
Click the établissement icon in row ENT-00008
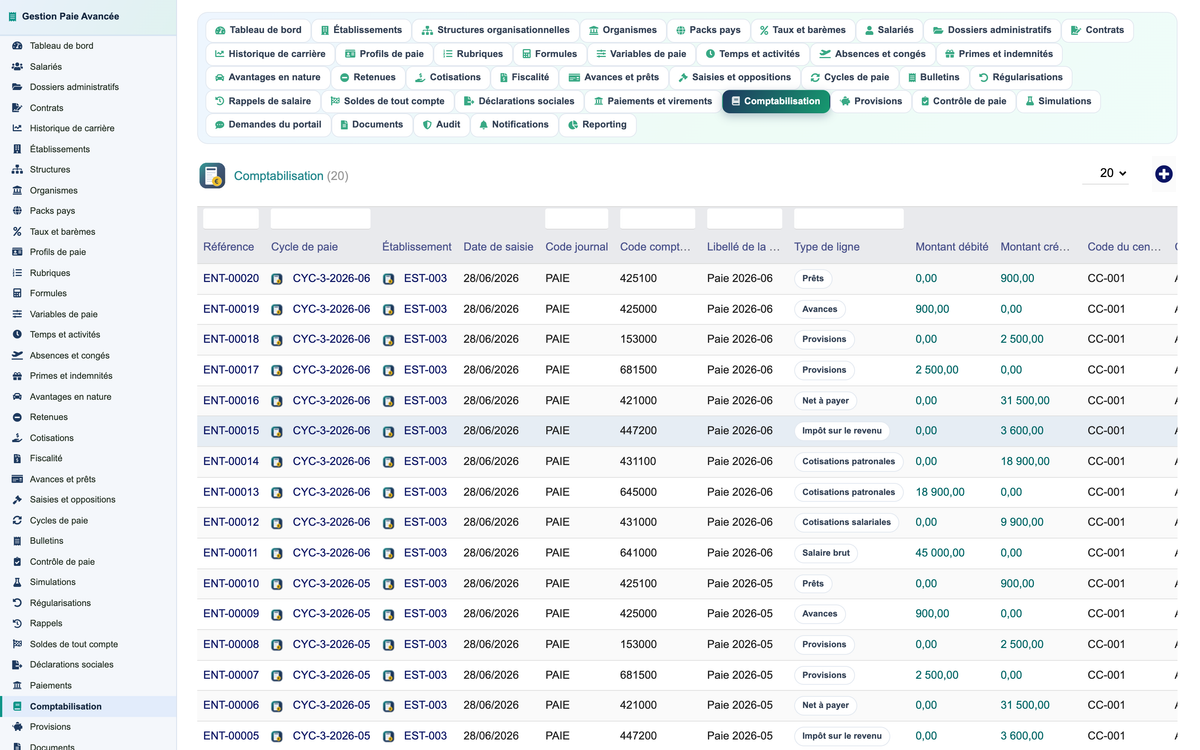point(388,645)
